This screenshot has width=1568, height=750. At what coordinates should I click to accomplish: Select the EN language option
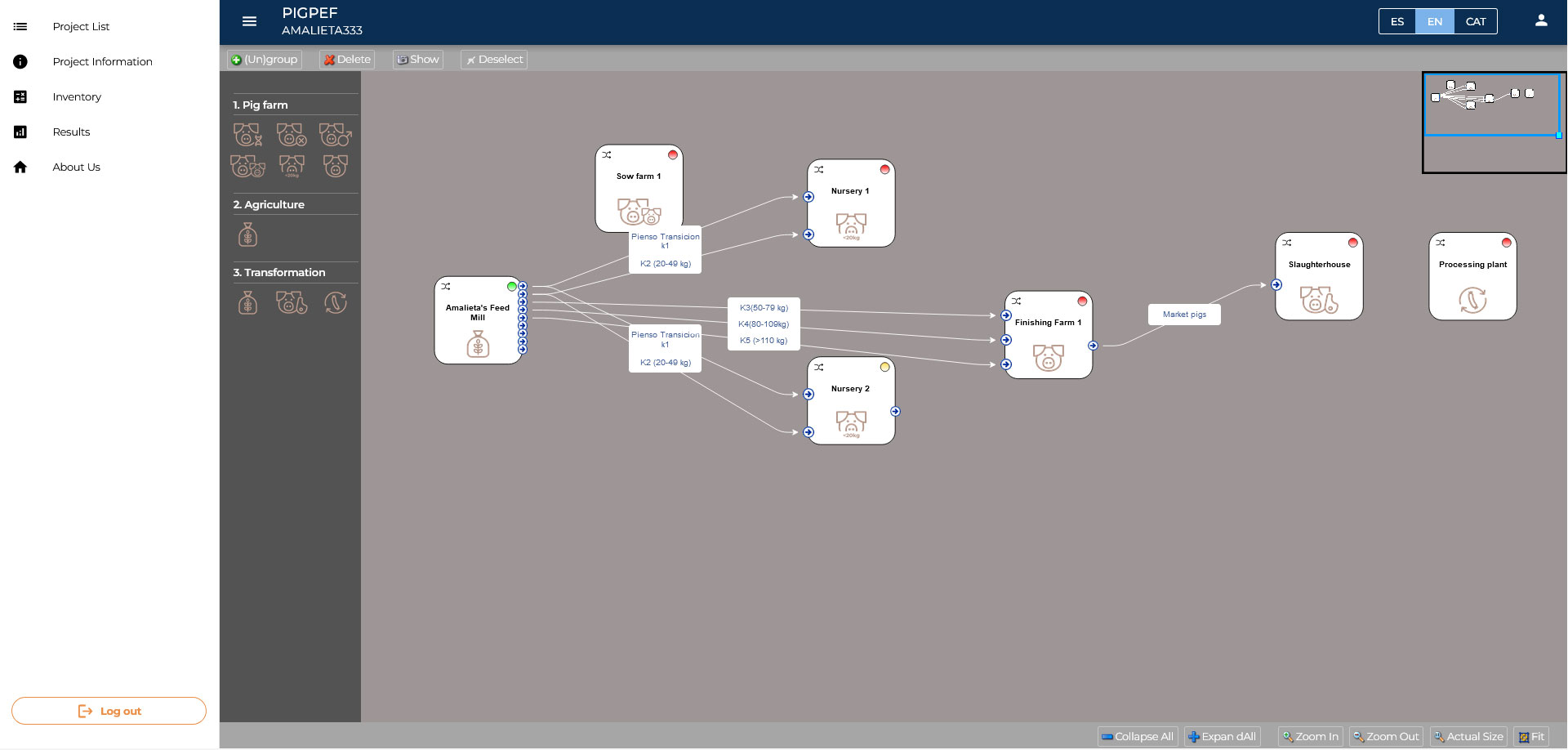[x=1434, y=21]
